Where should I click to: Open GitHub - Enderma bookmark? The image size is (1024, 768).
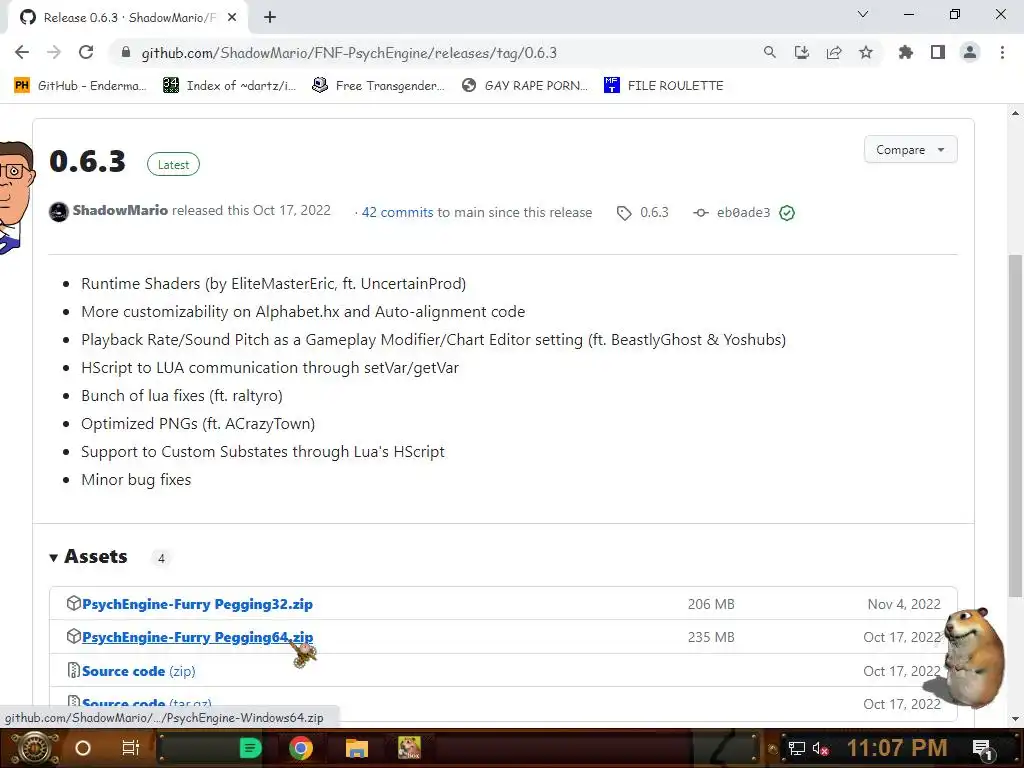80,86
